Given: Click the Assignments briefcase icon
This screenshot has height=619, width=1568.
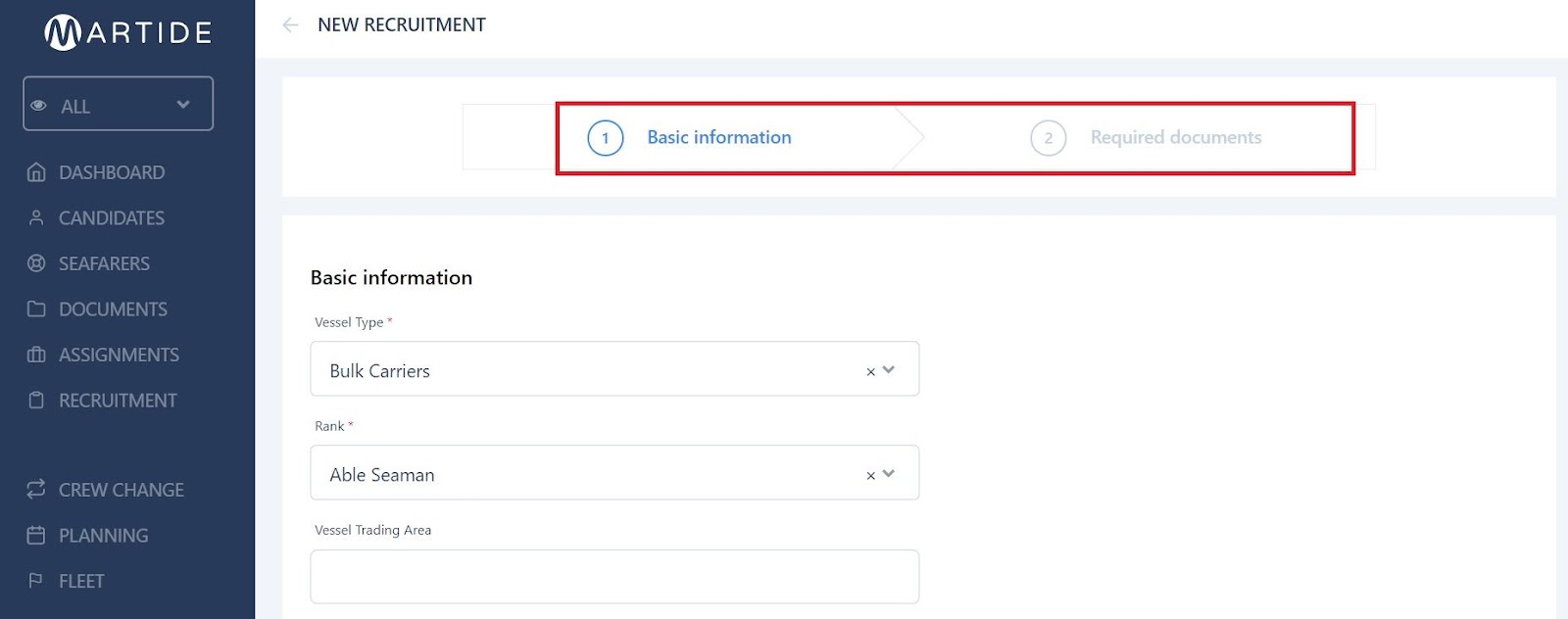Looking at the screenshot, I should [36, 355].
